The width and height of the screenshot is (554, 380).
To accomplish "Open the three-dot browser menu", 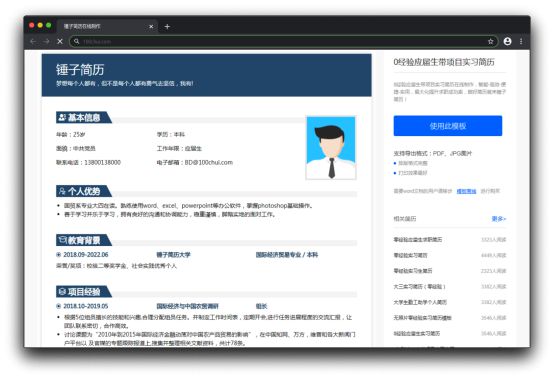I will click(521, 41).
